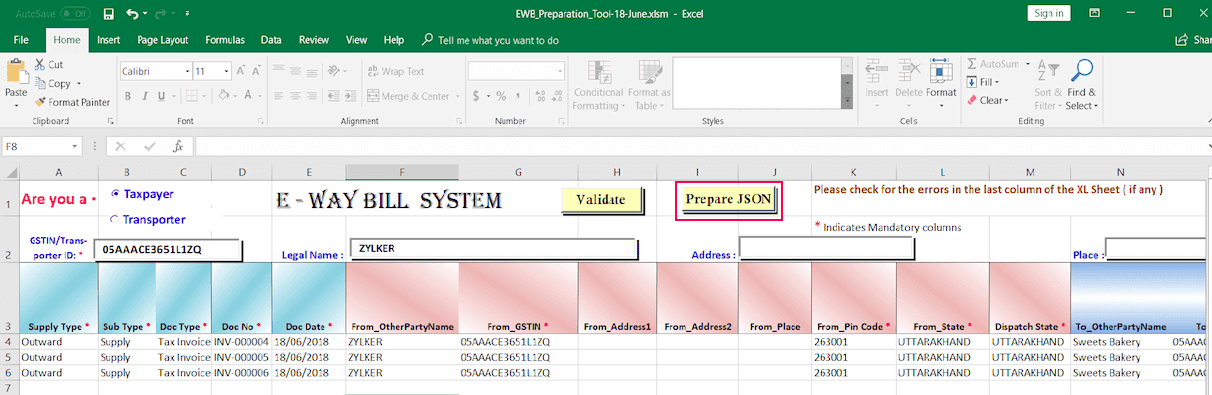The width and height of the screenshot is (1212, 395).
Task: Expand the Copy dropdown arrow
Action: click(x=80, y=84)
